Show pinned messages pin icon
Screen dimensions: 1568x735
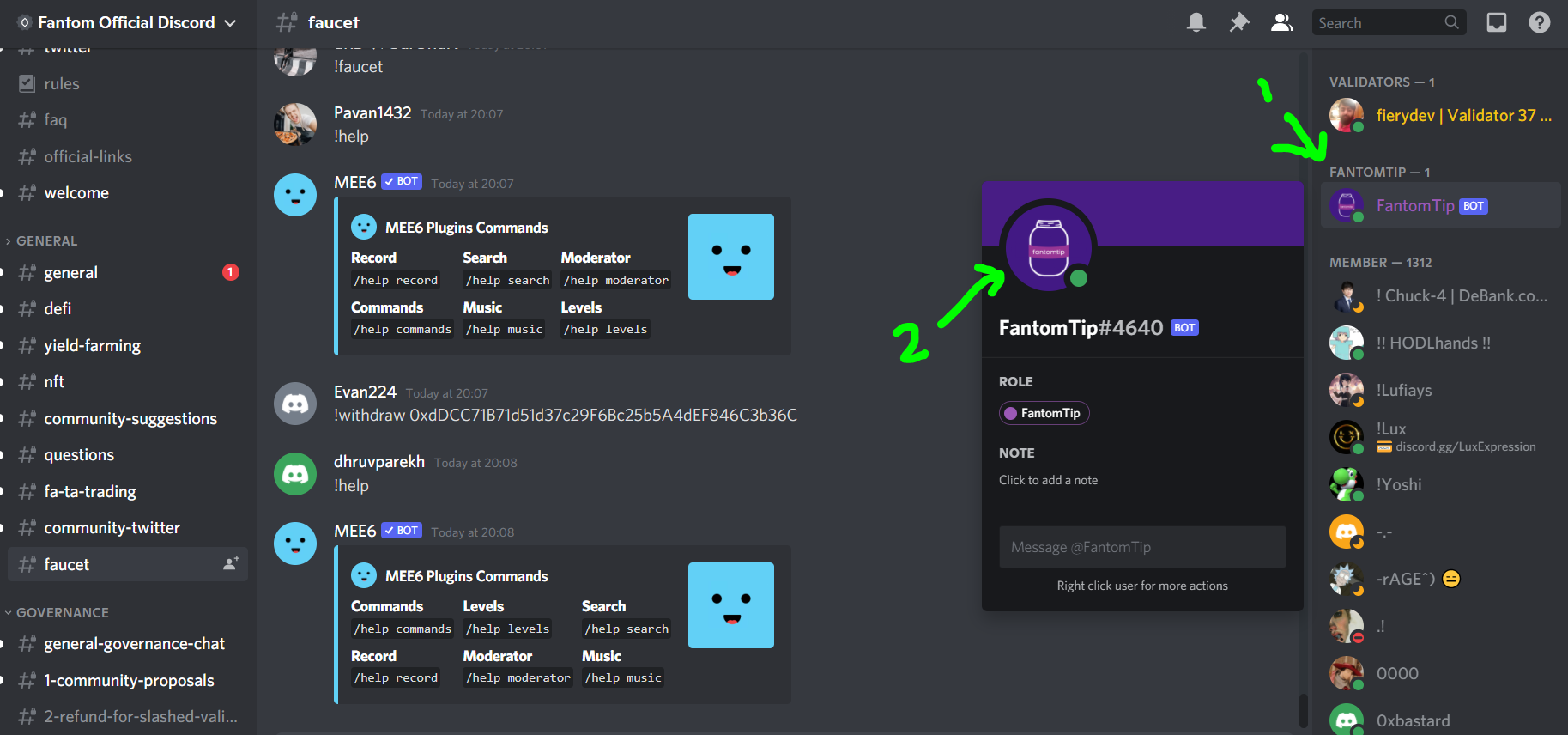(1238, 22)
